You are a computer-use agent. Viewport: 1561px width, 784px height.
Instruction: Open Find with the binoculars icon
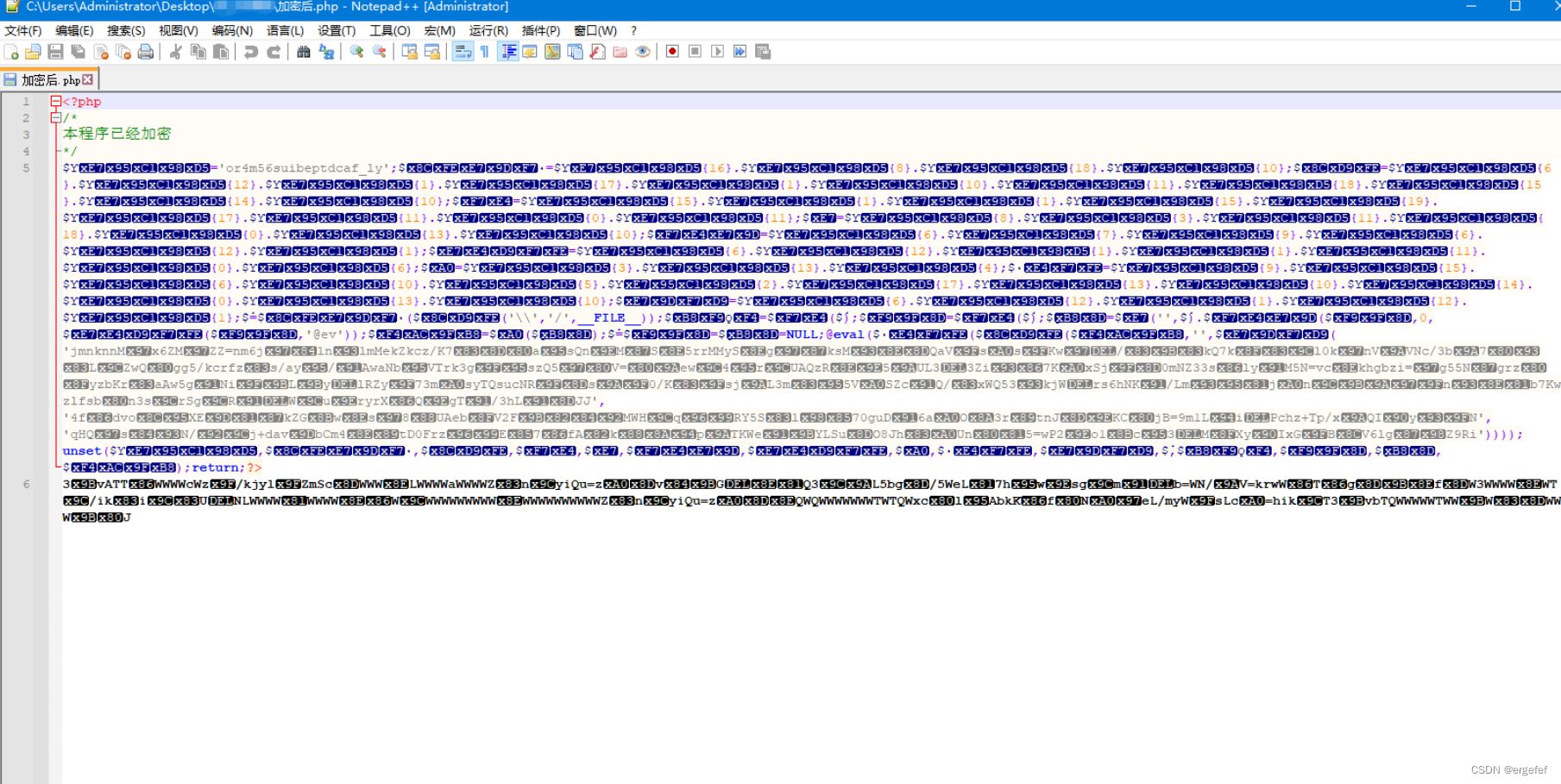pos(304,52)
